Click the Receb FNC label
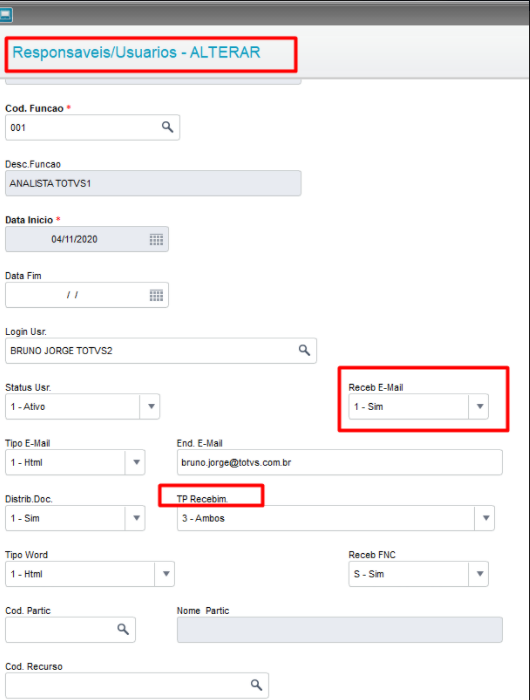Image resolution: width=530 pixels, height=700 pixels. click(372, 555)
